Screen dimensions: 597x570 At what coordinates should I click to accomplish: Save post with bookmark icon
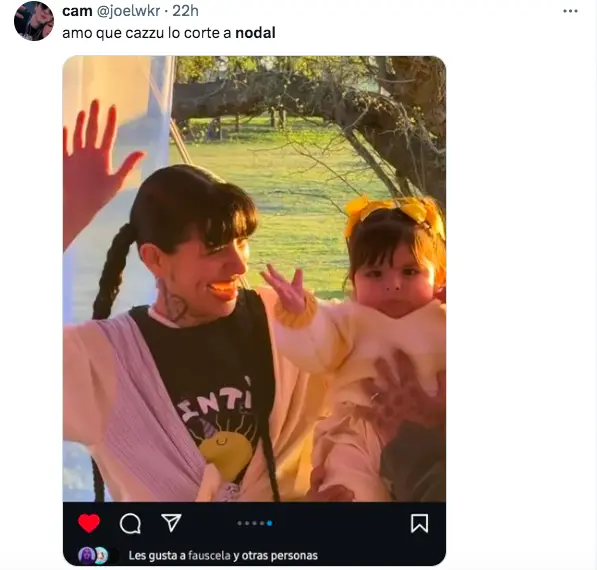tap(419, 523)
